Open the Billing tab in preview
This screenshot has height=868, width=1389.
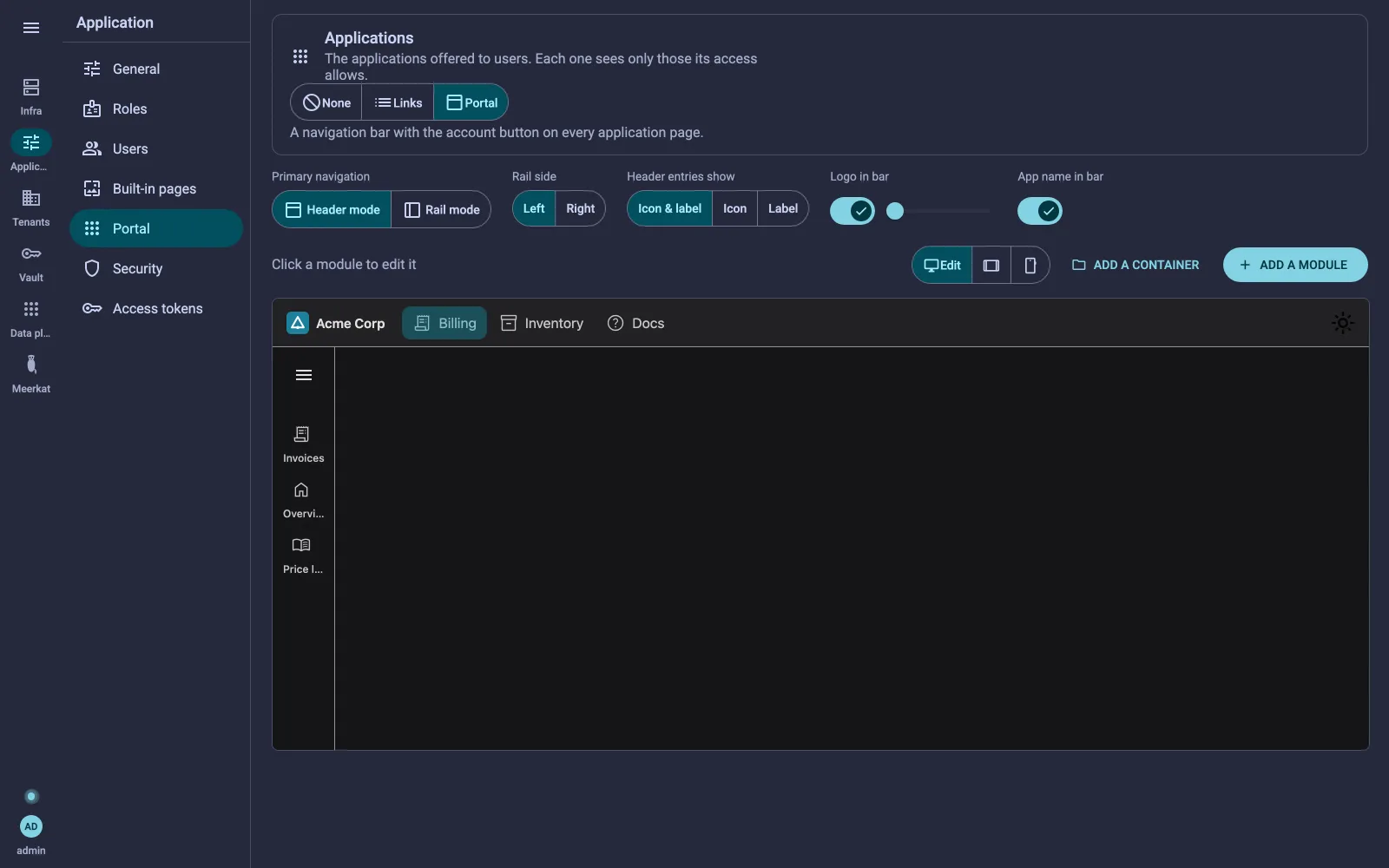[444, 323]
